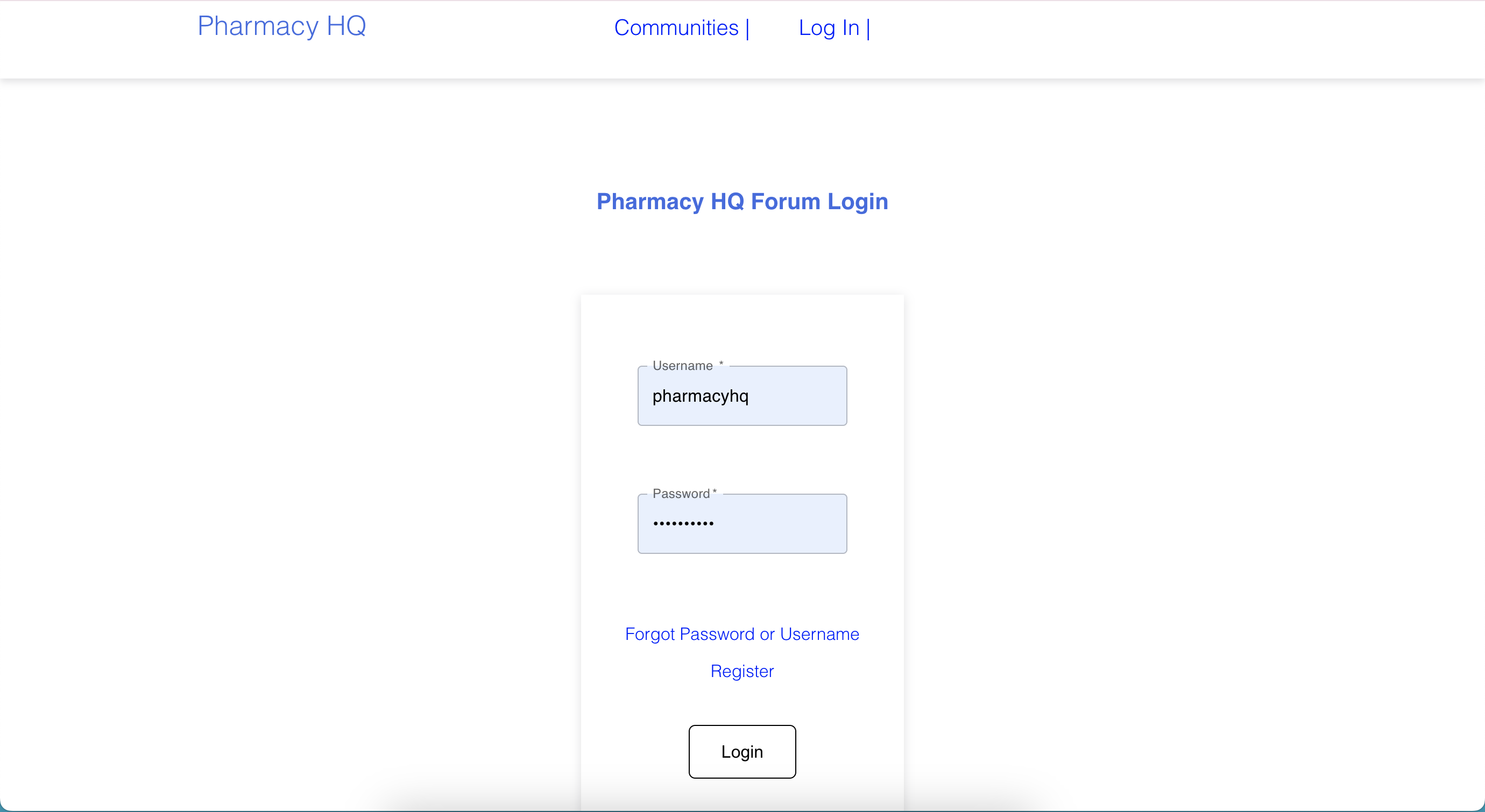1485x812 pixels.
Task: Click the Password field label
Action: [x=680, y=493]
